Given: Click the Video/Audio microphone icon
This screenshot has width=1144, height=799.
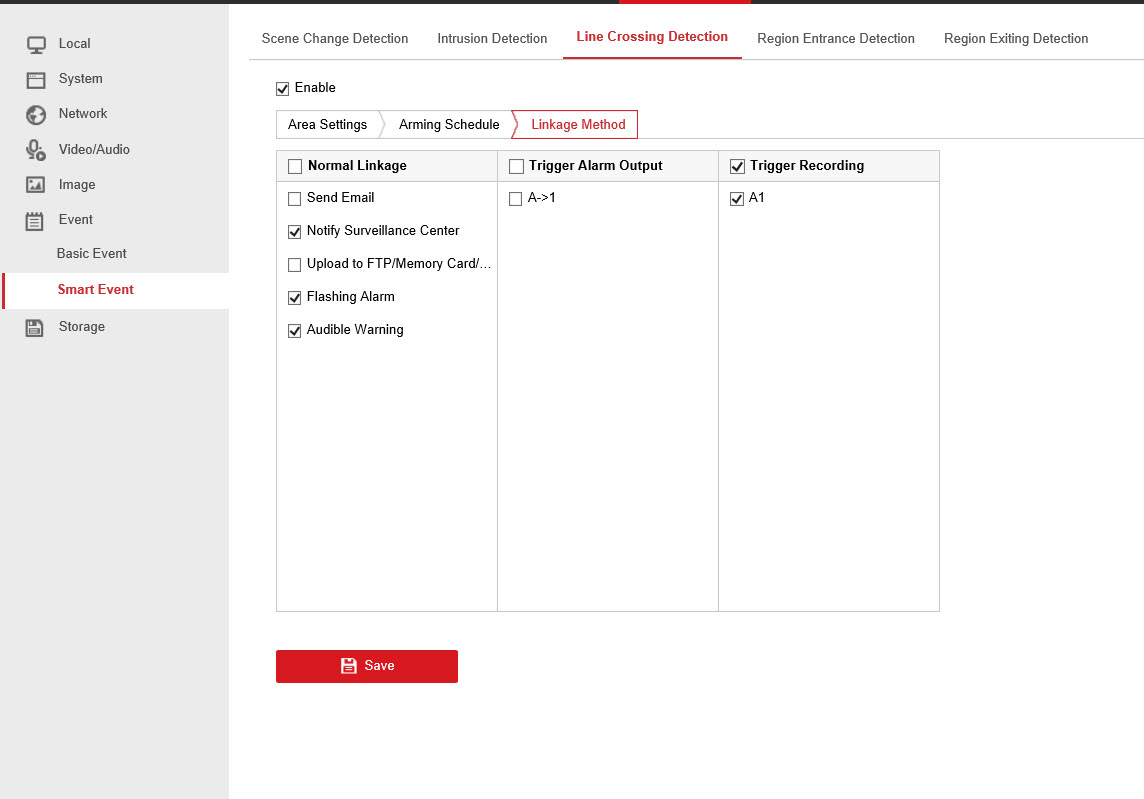Looking at the screenshot, I should (36, 150).
